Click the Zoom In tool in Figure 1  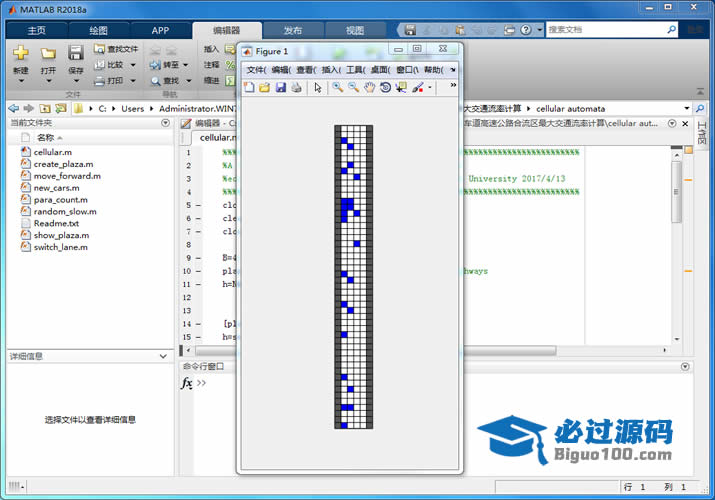pos(338,88)
